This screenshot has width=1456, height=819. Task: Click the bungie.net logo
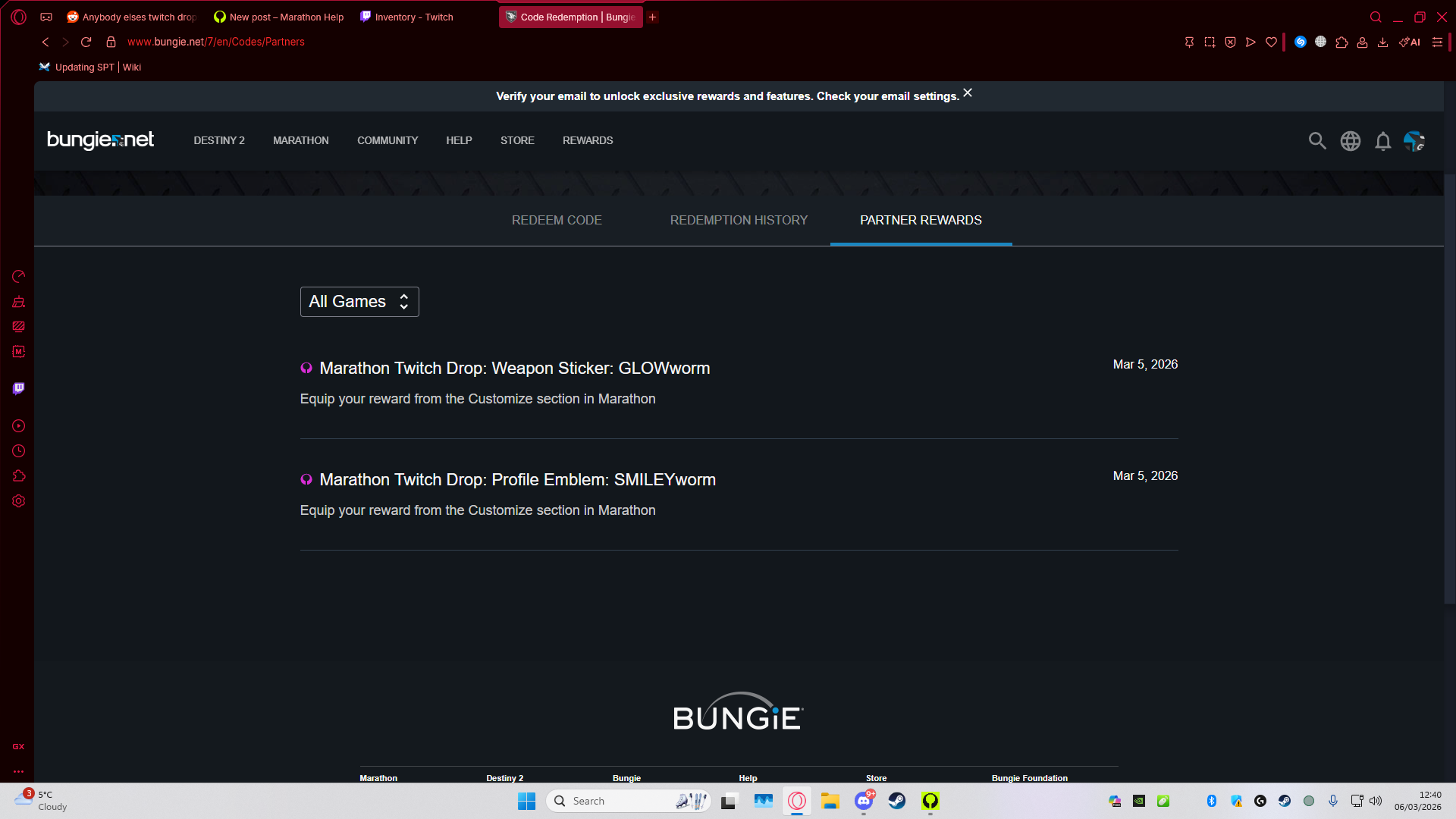[100, 140]
